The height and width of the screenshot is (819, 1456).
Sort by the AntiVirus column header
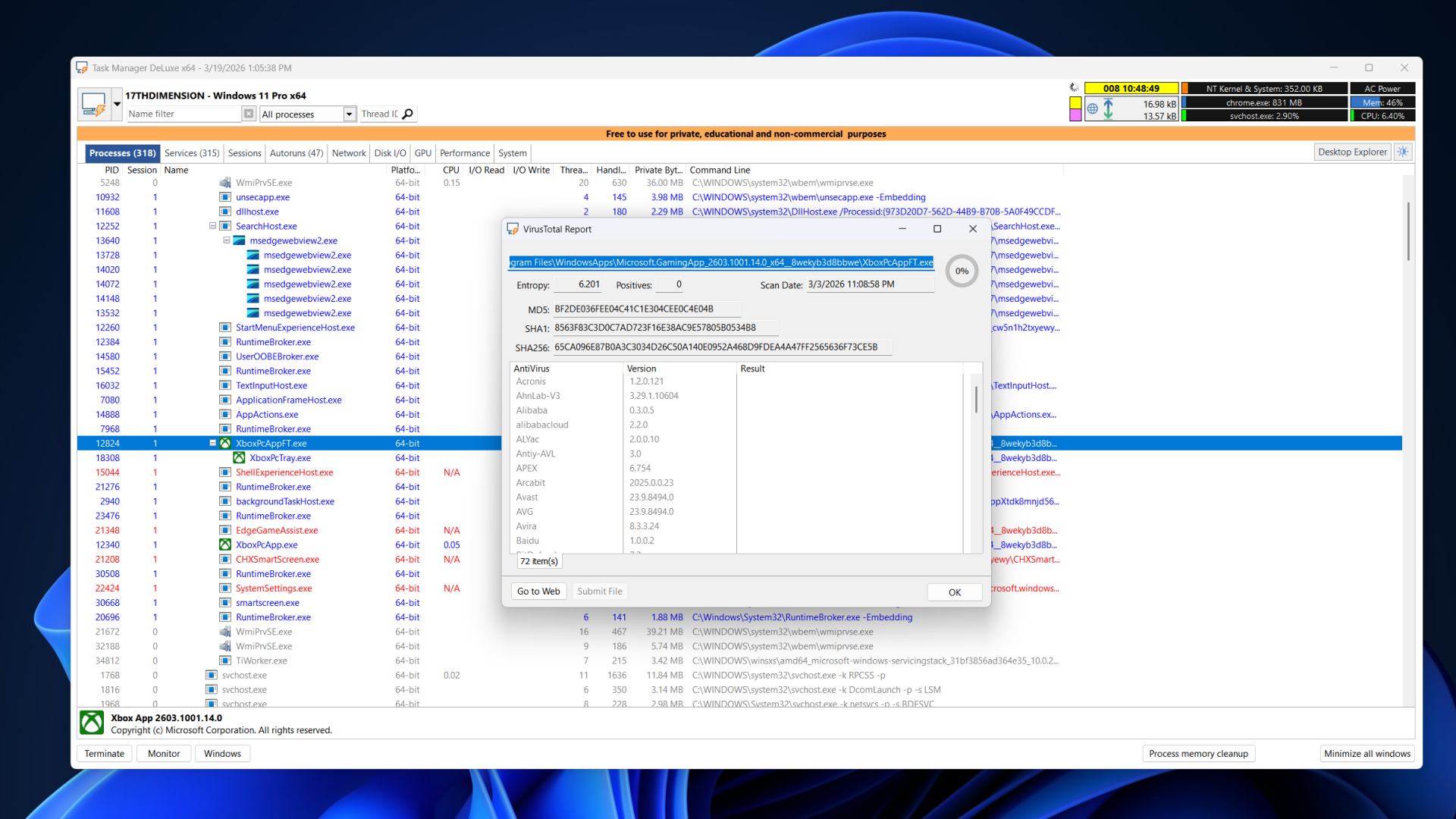tap(566, 369)
